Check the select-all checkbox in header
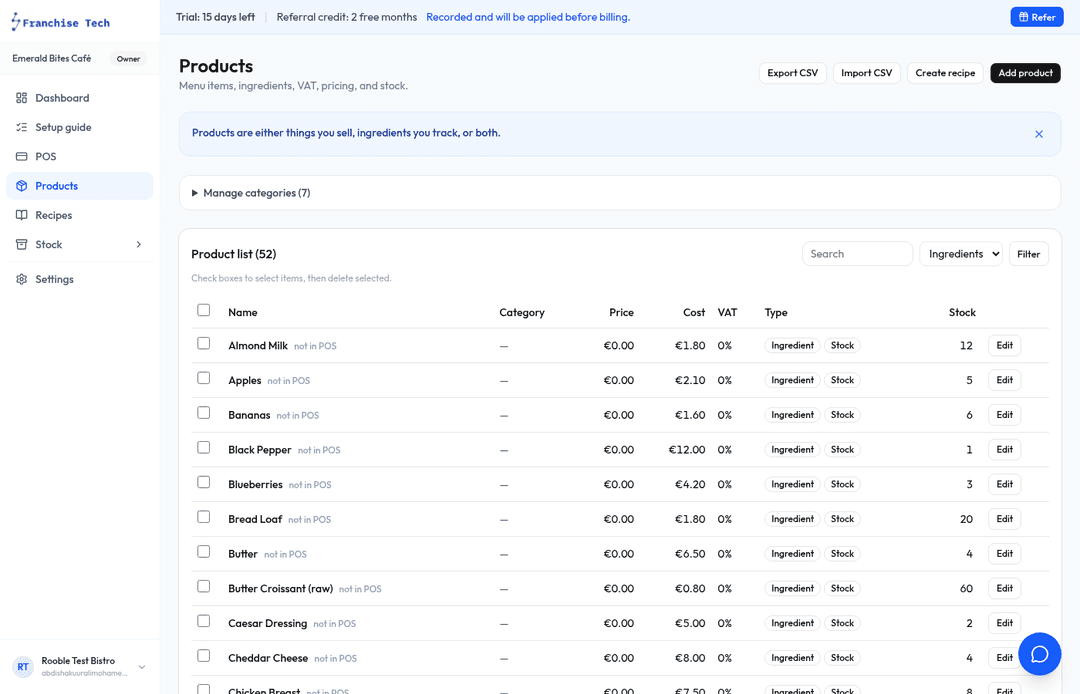Image resolution: width=1080 pixels, height=694 pixels. click(203, 310)
